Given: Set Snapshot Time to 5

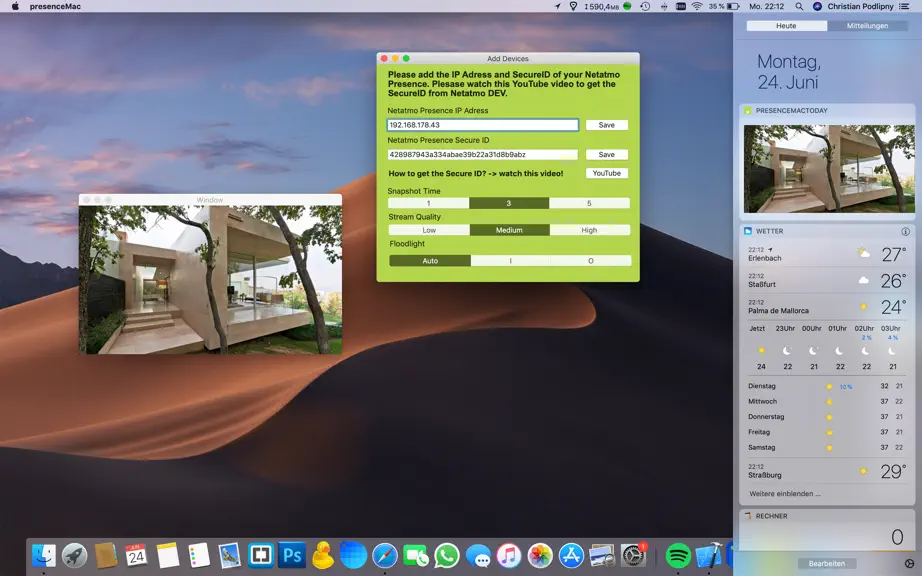Looking at the screenshot, I should (x=589, y=203).
